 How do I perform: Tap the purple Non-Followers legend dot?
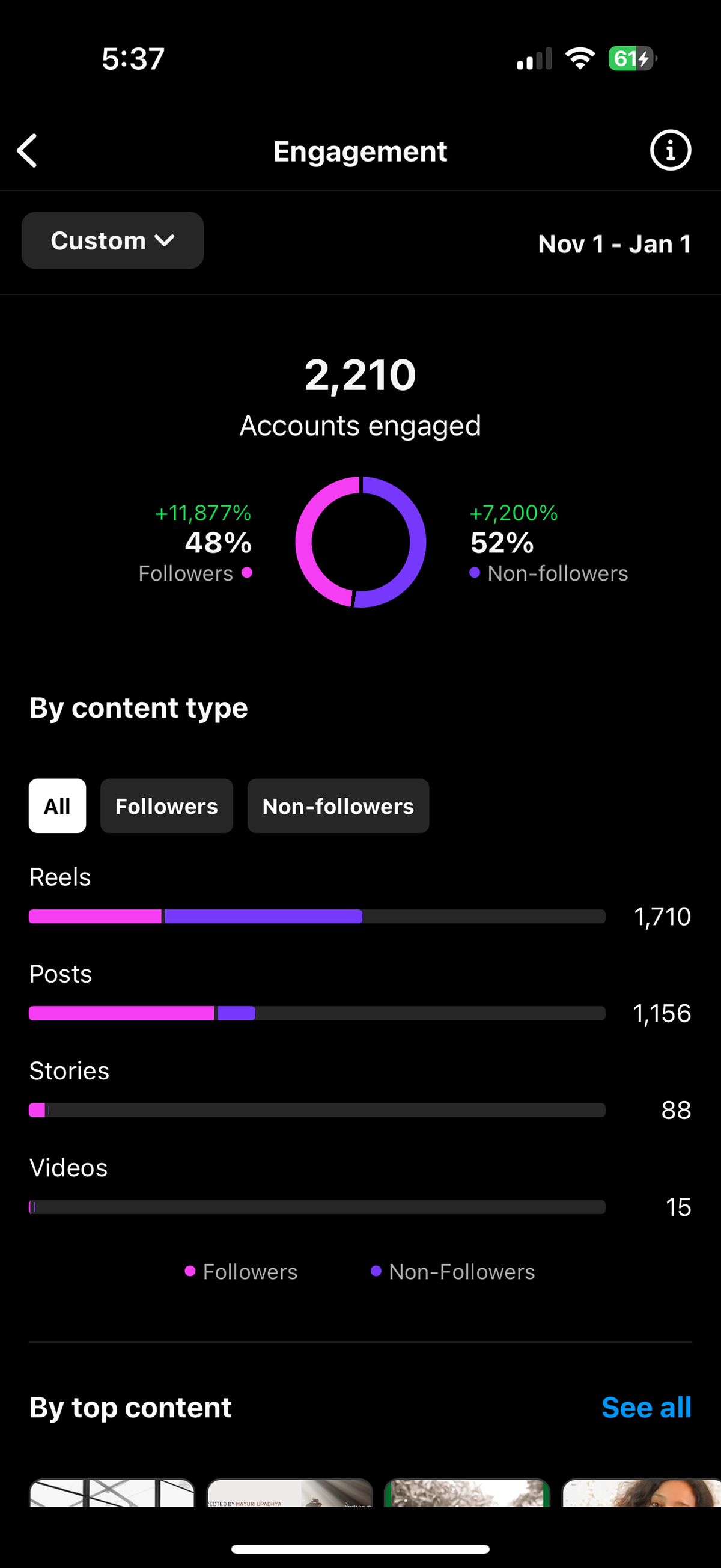(x=376, y=1271)
